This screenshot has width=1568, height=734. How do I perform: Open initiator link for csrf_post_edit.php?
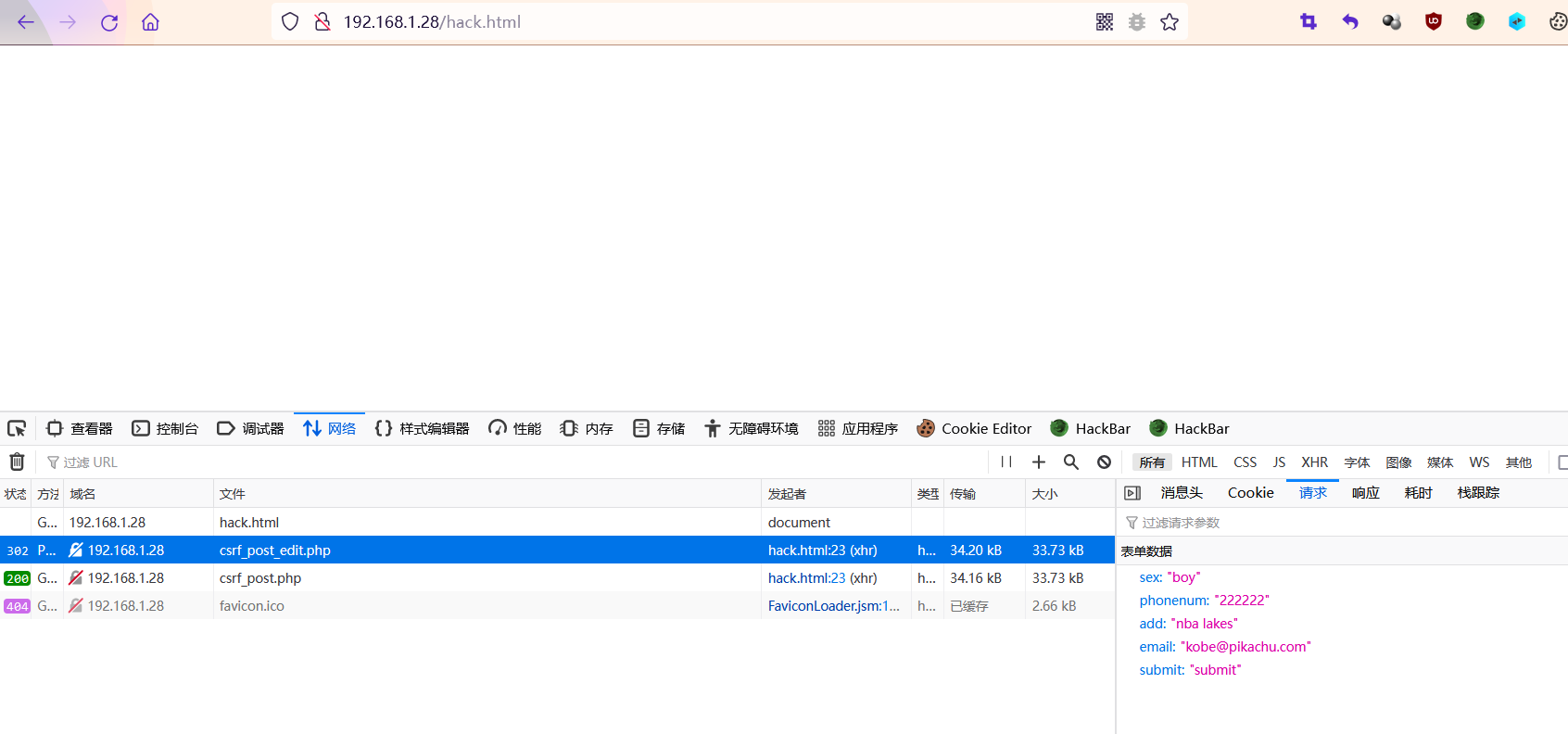click(806, 550)
